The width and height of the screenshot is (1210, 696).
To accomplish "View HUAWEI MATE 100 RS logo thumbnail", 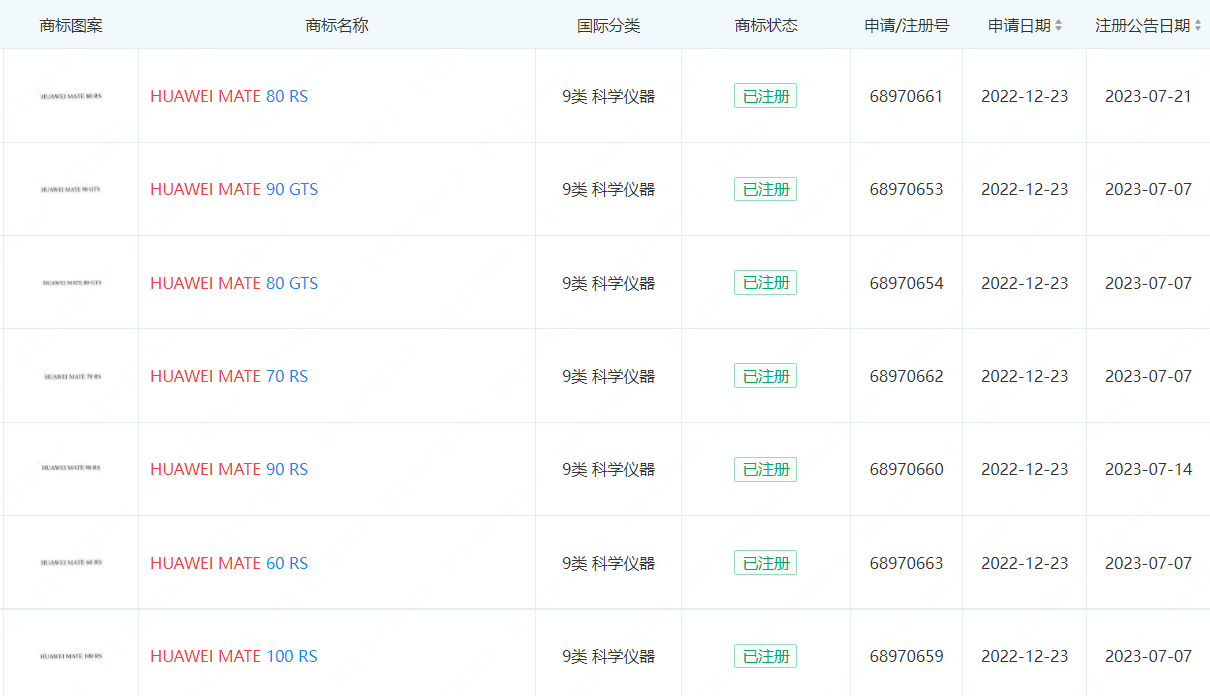I will tap(71, 656).
